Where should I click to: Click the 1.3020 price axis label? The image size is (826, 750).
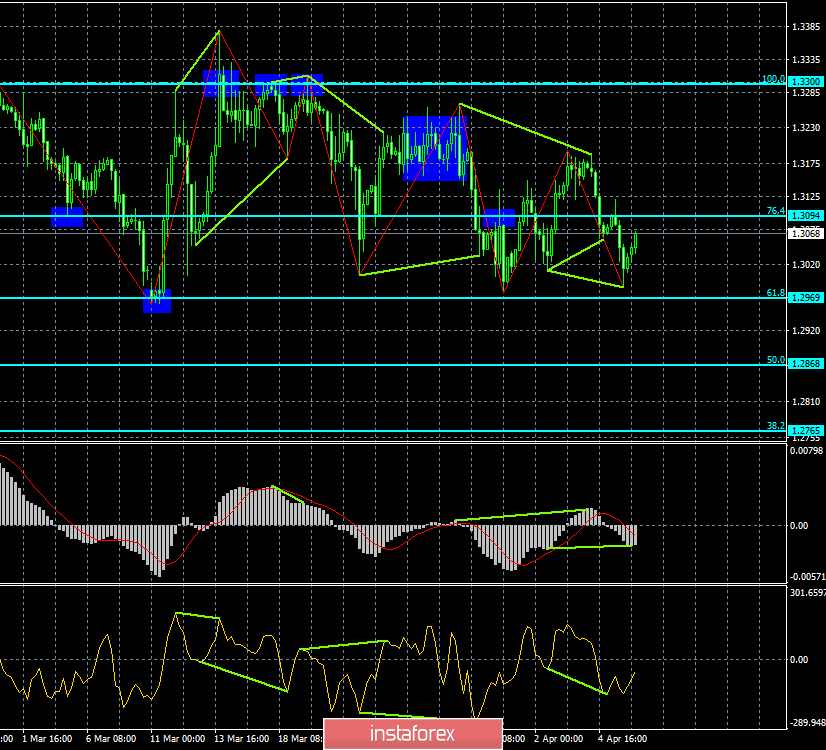tap(806, 264)
